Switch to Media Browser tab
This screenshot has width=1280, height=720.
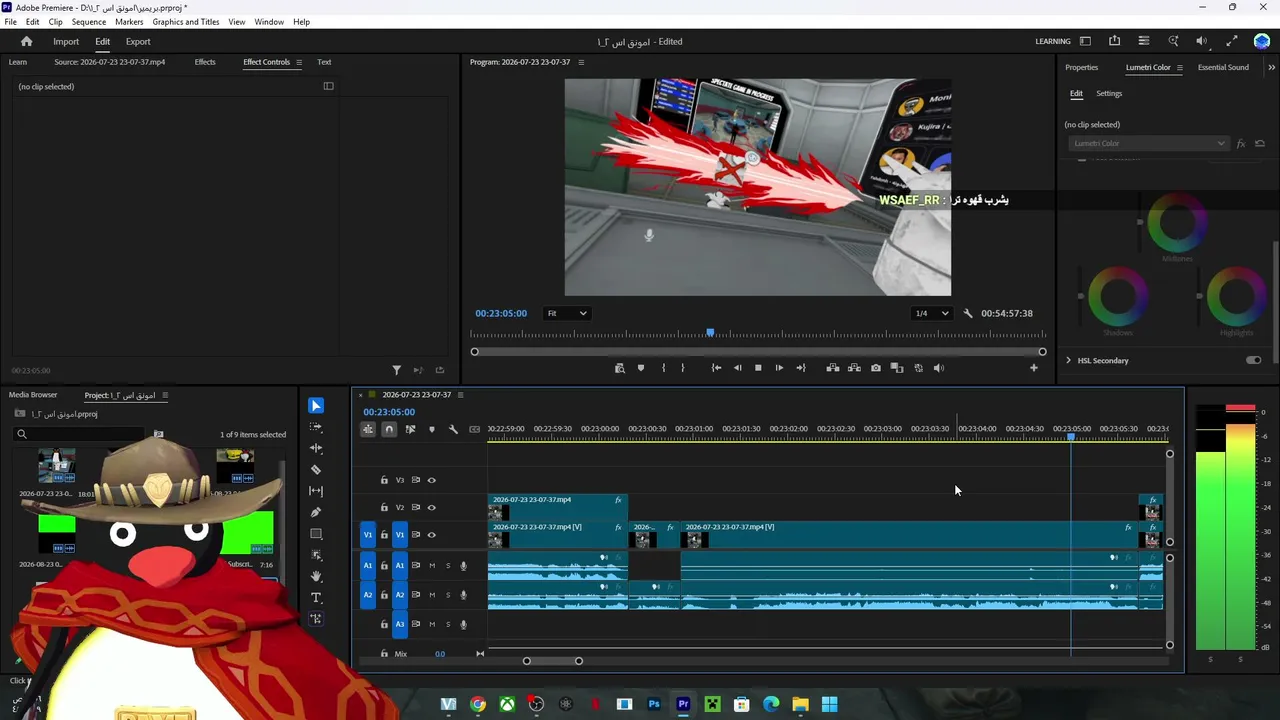click(x=33, y=395)
